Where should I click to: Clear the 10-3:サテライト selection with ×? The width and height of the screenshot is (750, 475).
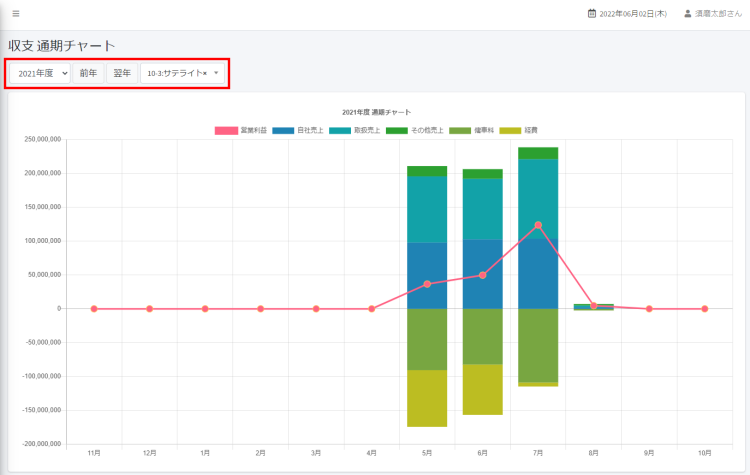[x=205, y=74]
